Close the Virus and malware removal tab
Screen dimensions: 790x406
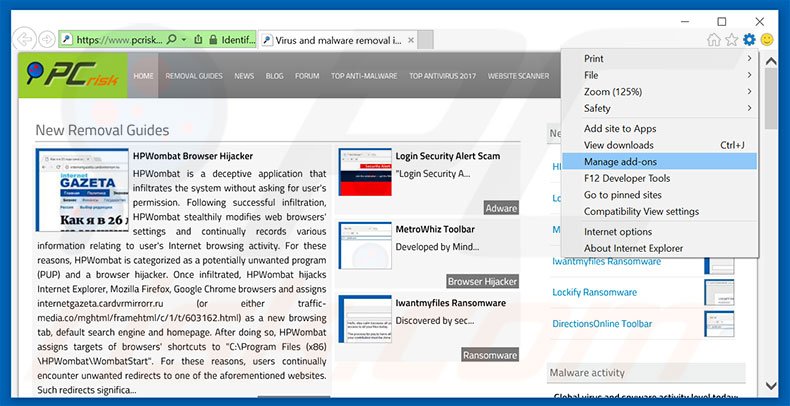(x=411, y=40)
